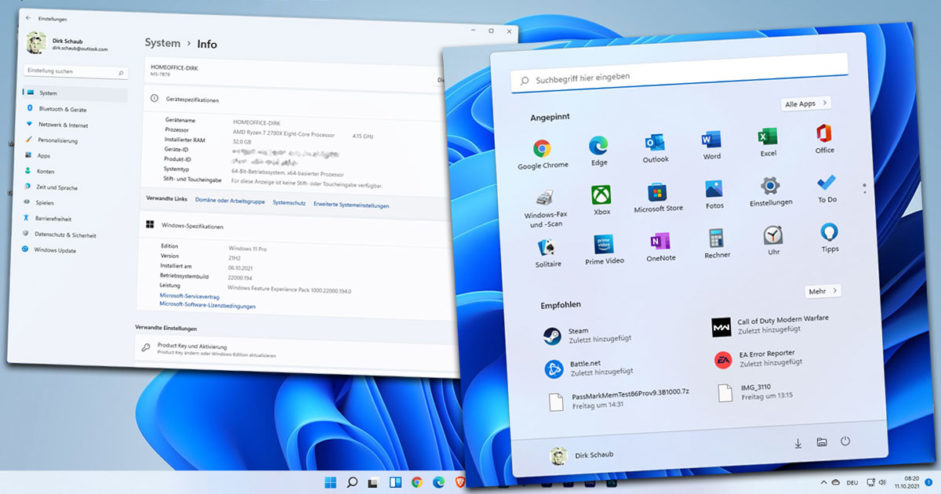941x494 pixels.
Task: Open the Fotos app
Action: pos(714,194)
